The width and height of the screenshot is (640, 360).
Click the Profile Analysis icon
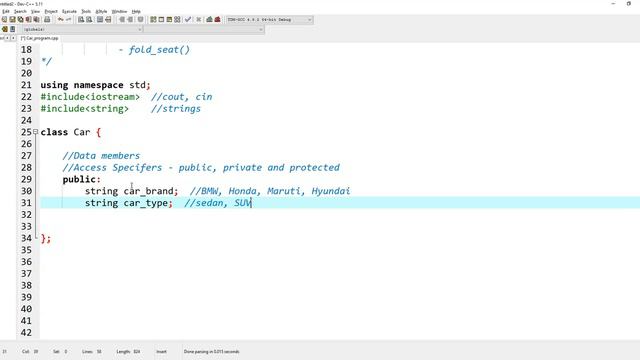[209, 20]
